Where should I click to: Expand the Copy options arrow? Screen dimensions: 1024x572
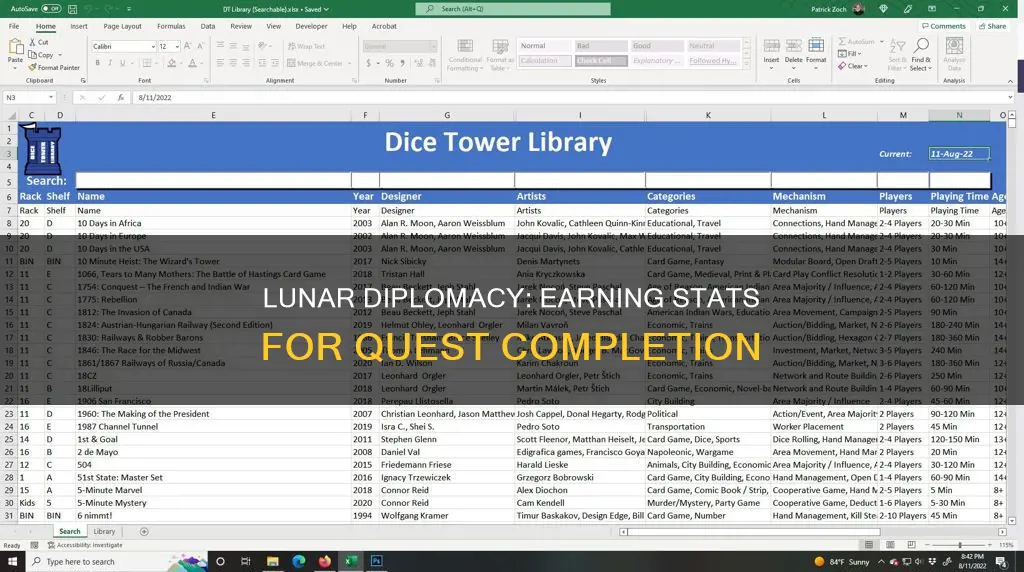pos(60,55)
